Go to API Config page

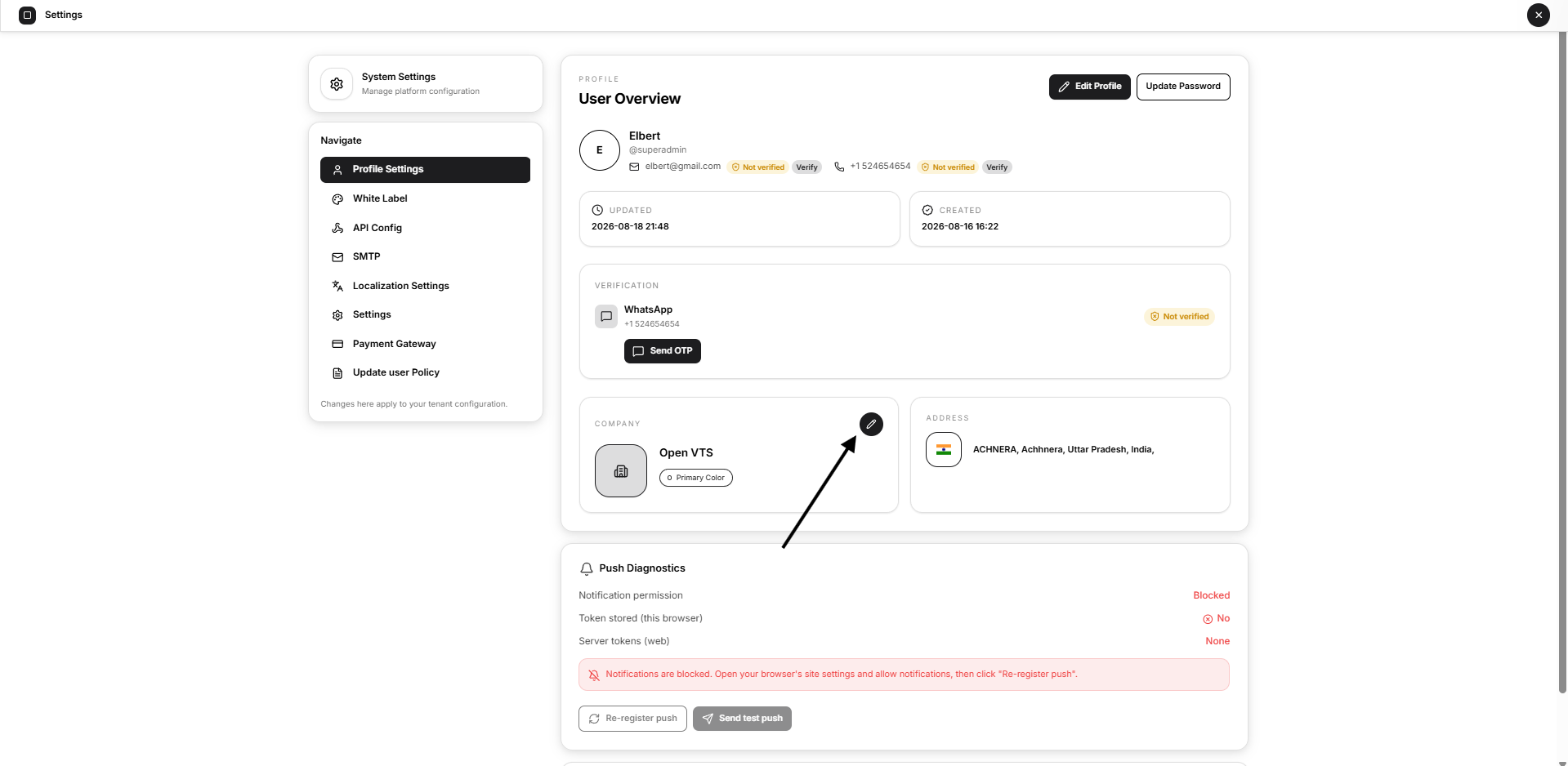coord(425,228)
